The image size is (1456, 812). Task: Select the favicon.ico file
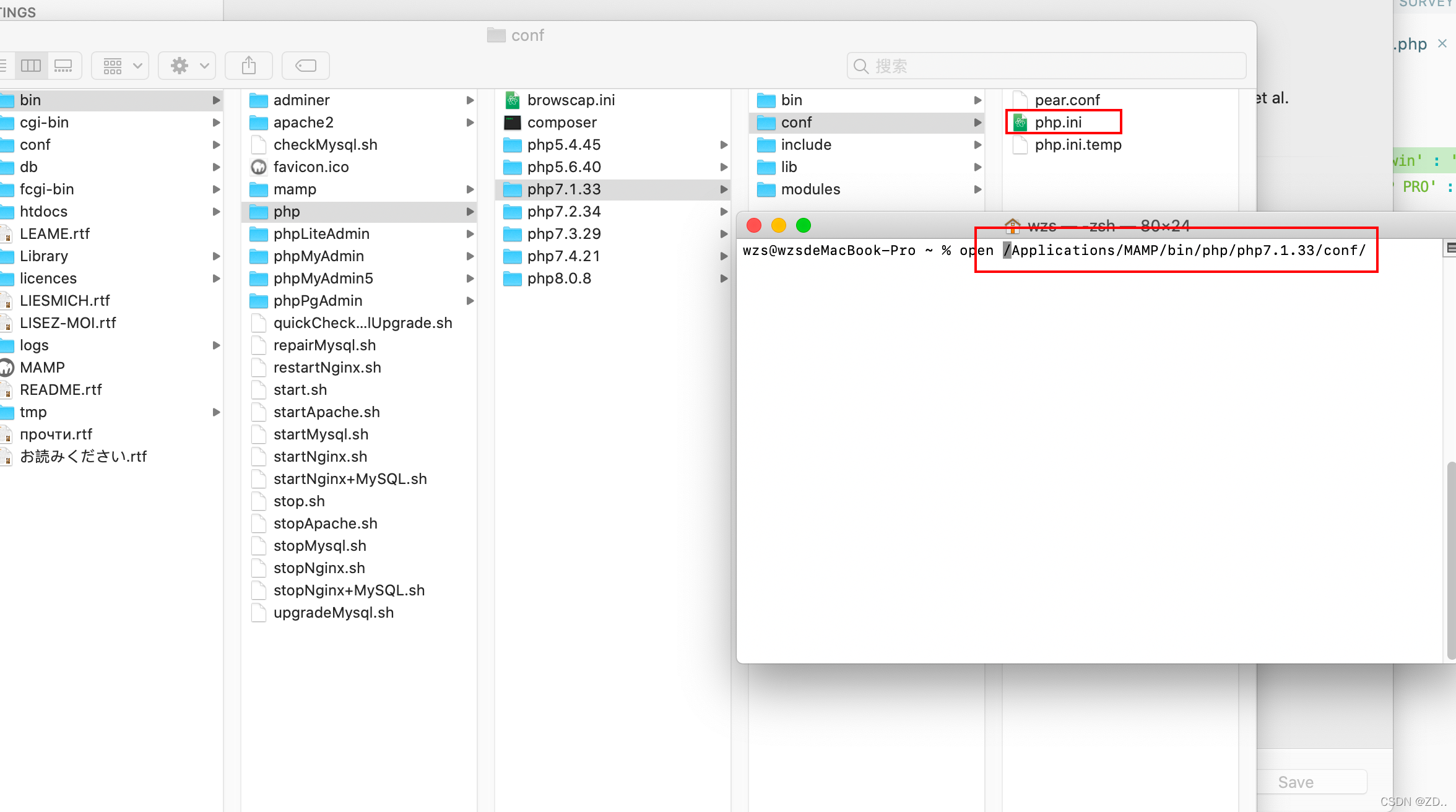click(x=311, y=167)
